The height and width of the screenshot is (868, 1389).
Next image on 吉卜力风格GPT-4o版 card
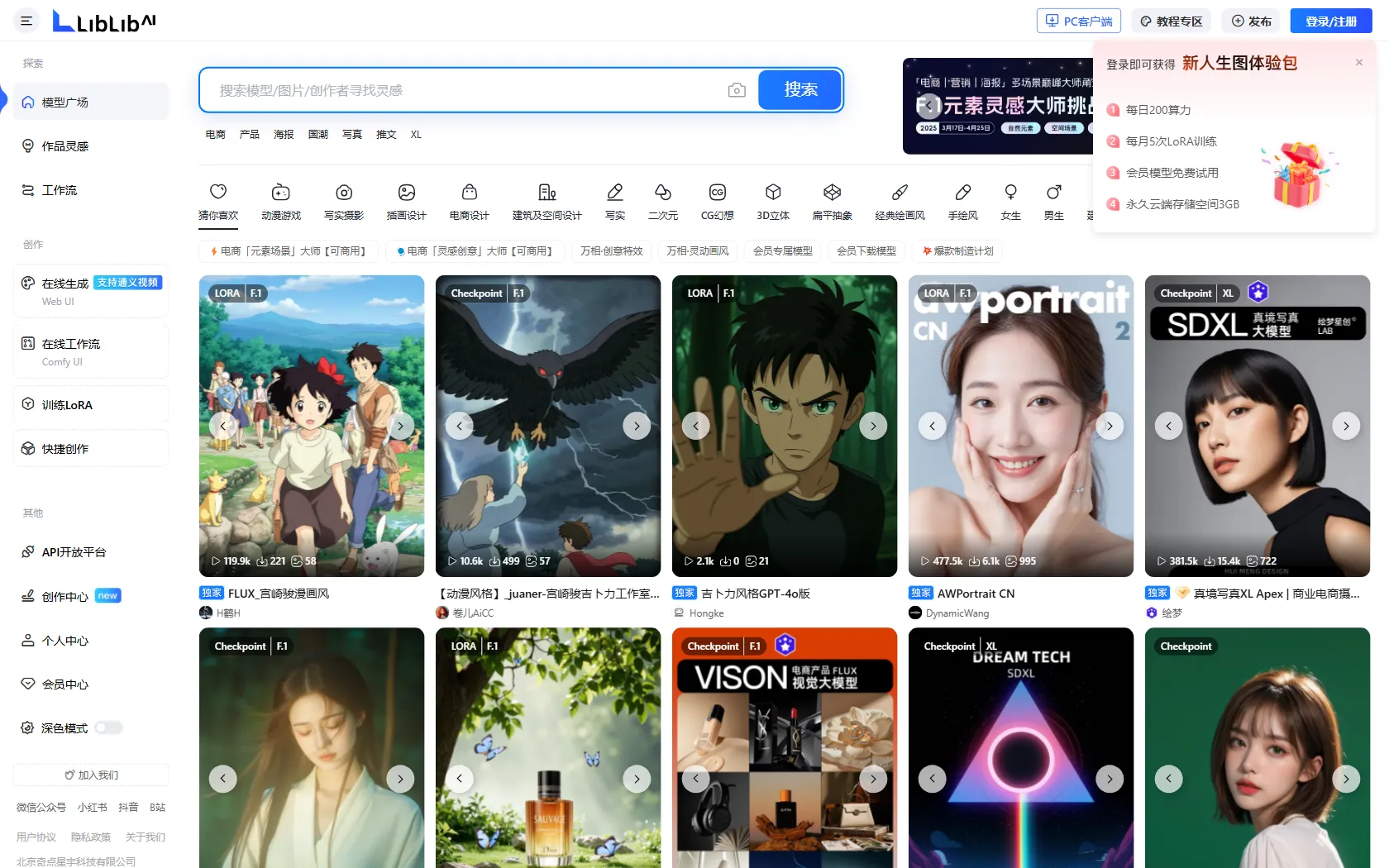click(873, 426)
